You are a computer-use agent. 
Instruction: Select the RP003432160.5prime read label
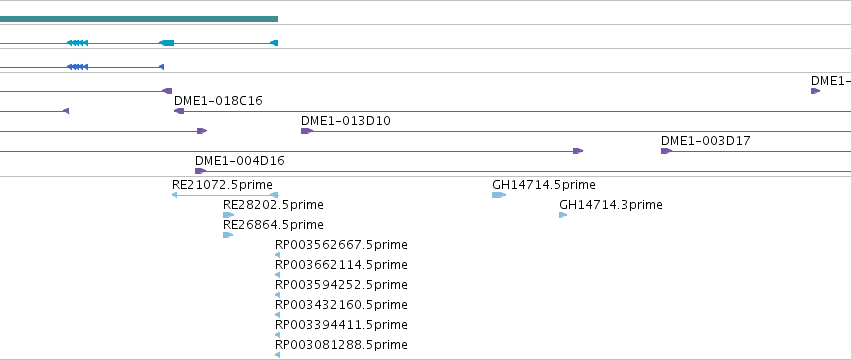[341, 305]
